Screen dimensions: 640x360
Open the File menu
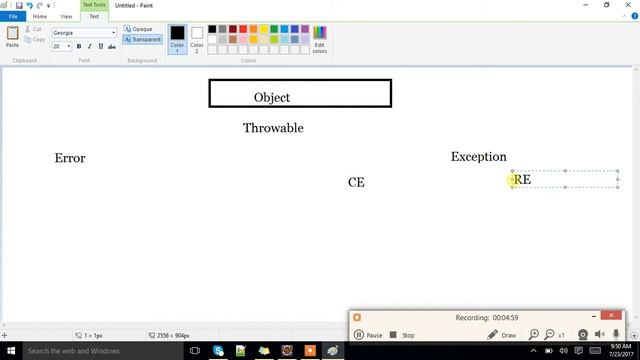13,16
